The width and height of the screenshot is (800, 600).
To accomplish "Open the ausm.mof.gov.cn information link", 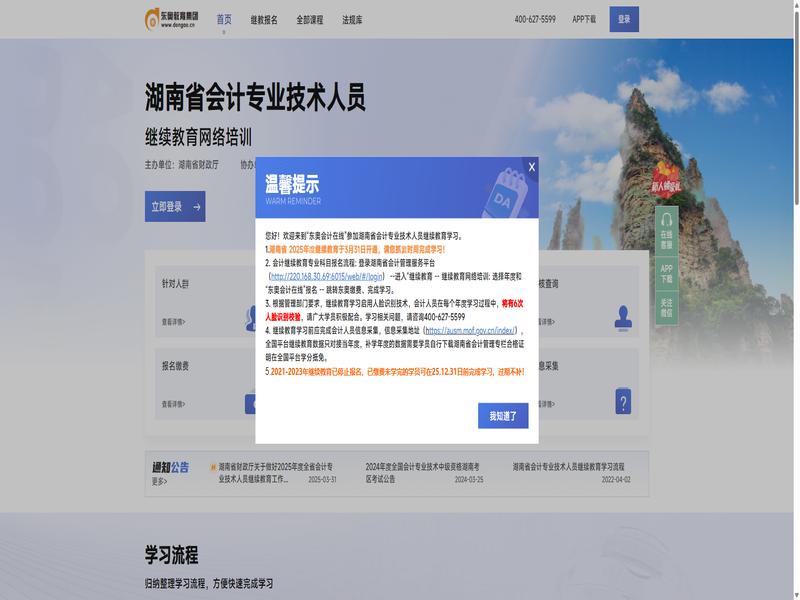I will (471, 329).
